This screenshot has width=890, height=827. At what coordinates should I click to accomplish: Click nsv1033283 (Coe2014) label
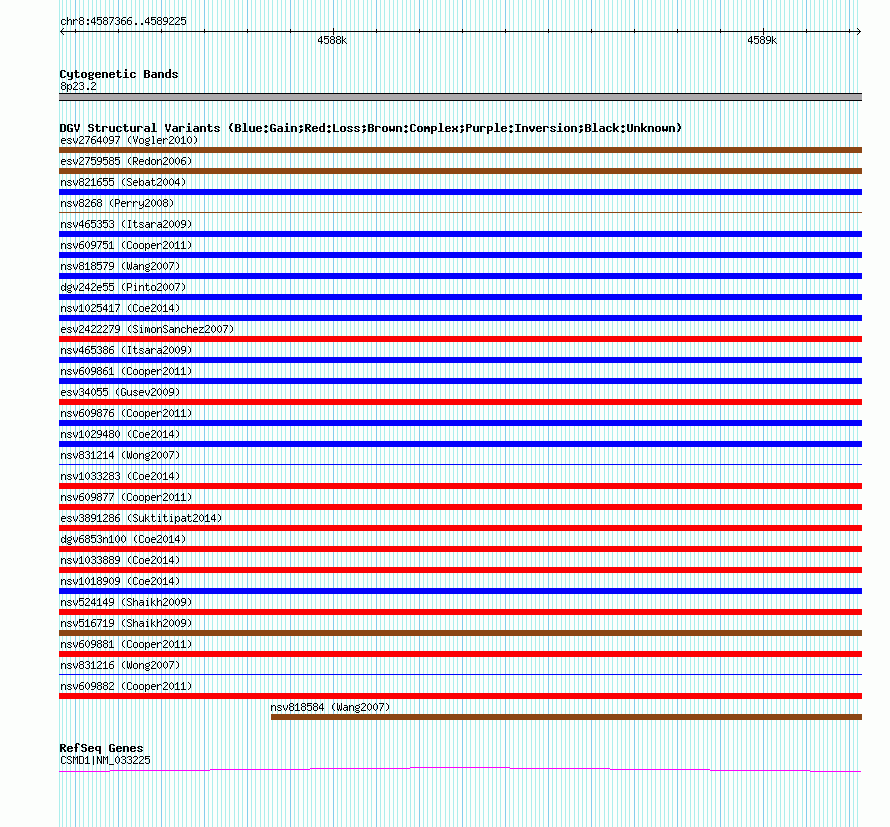pos(120,476)
